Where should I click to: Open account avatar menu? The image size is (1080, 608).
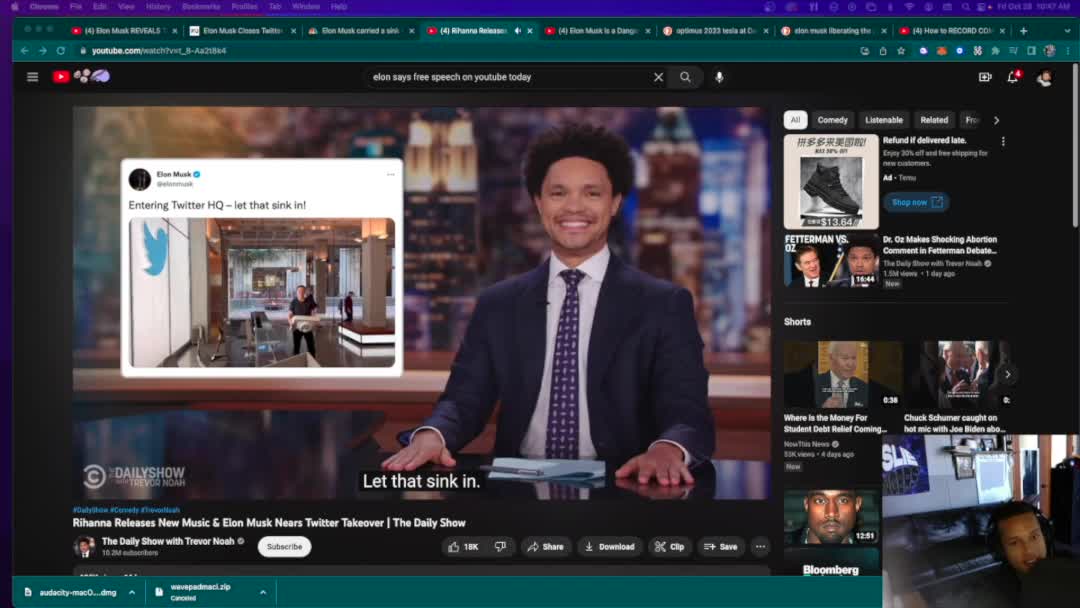1044,78
